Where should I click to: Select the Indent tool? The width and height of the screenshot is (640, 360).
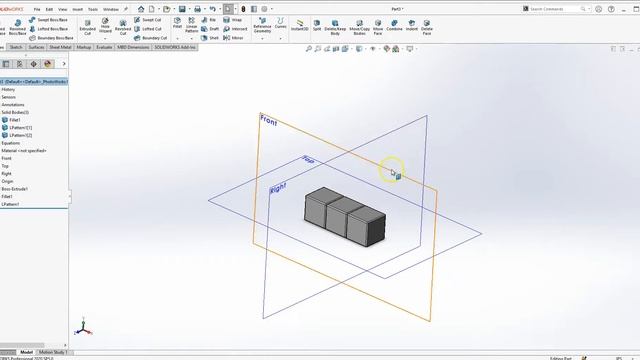[411, 25]
